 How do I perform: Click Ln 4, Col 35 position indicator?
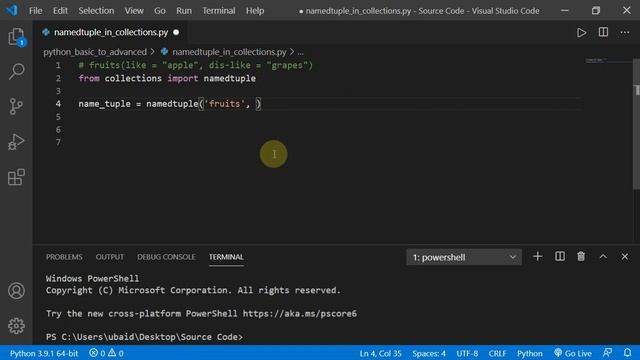(380, 353)
